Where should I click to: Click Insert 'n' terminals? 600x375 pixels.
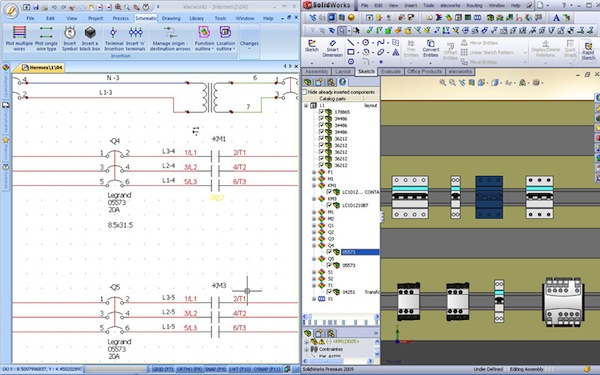(135, 38)
